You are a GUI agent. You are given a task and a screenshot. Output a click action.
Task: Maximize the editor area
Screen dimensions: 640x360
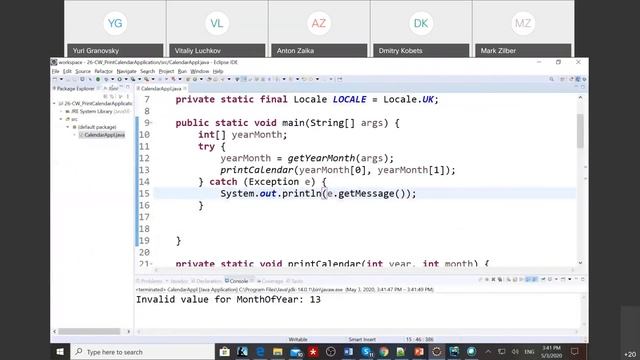[x=583, y=87]
